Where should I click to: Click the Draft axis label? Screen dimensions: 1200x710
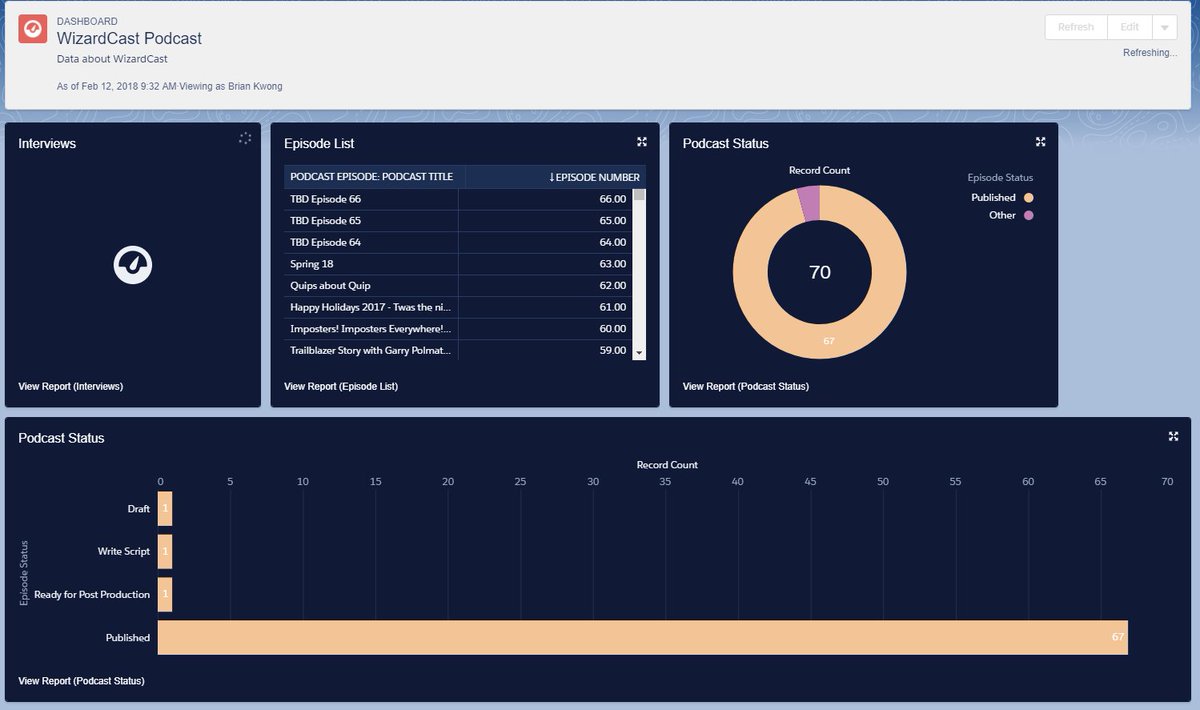[139, 509]
